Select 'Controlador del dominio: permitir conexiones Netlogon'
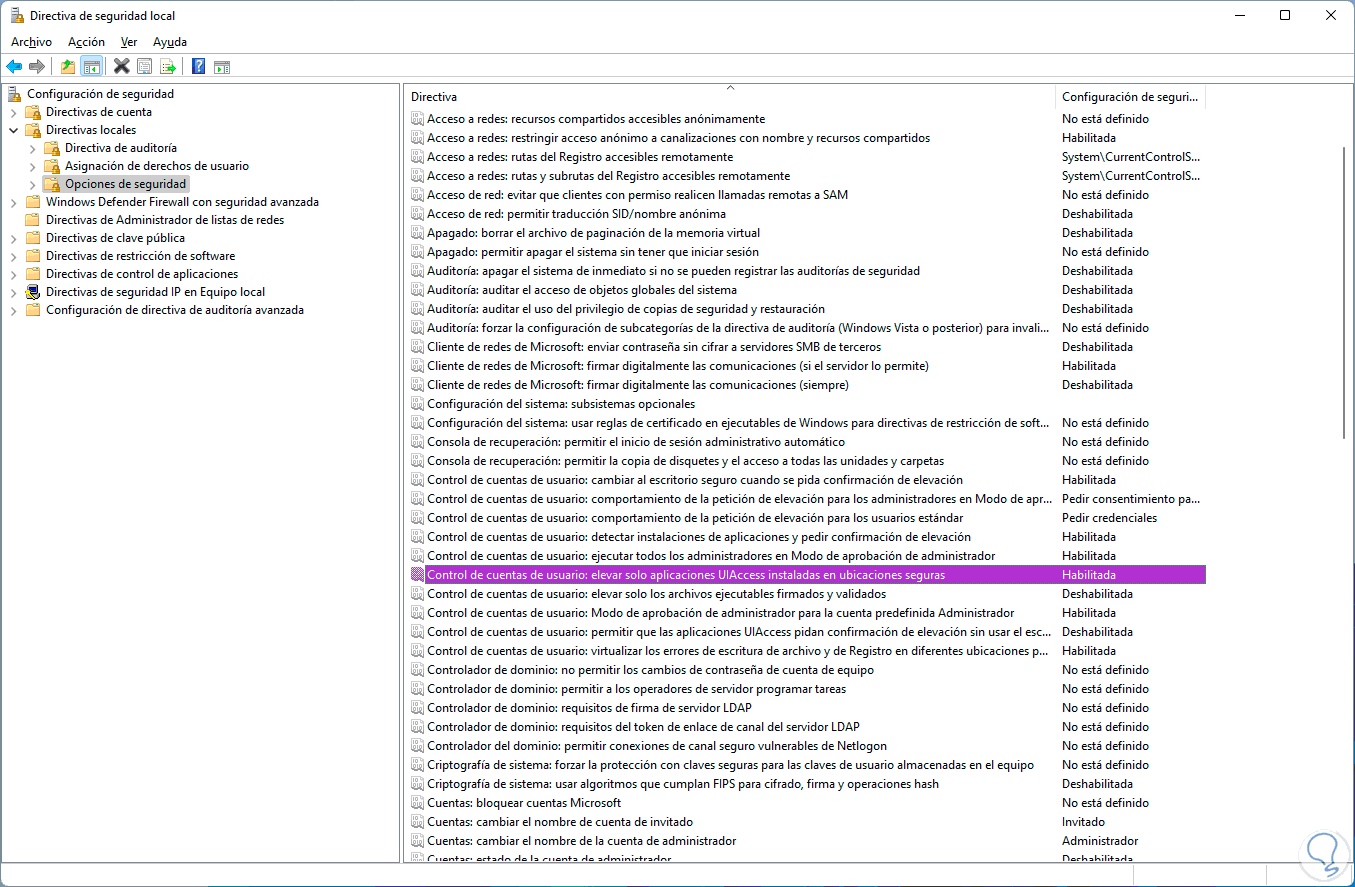1355x887 pixels. [x=657, y=746]
